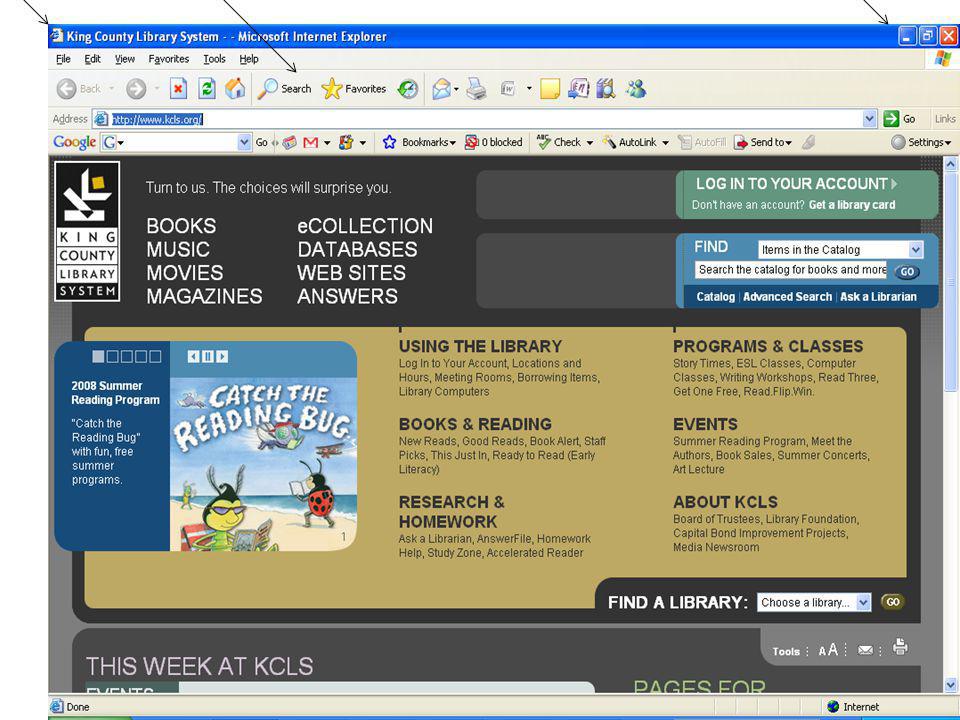Click the Ask a Librarian link
Viewport: 960px width, 720px height.
(878, 297)
